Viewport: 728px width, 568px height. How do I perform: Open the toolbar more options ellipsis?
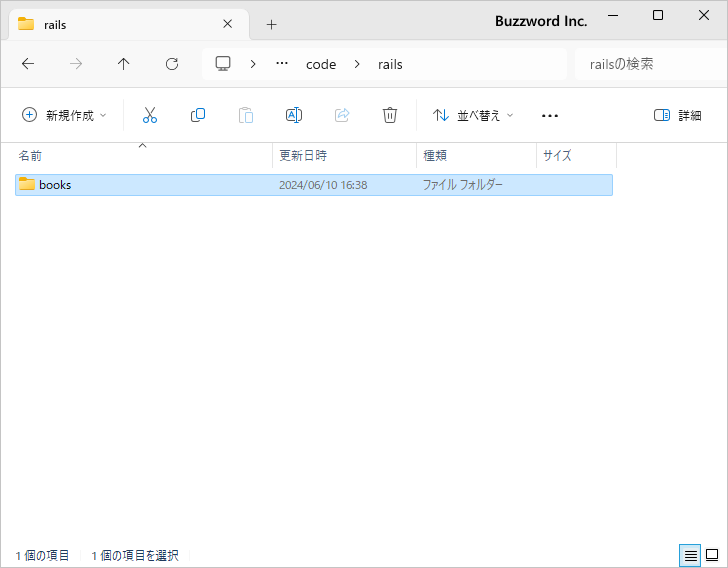(550, 116)
